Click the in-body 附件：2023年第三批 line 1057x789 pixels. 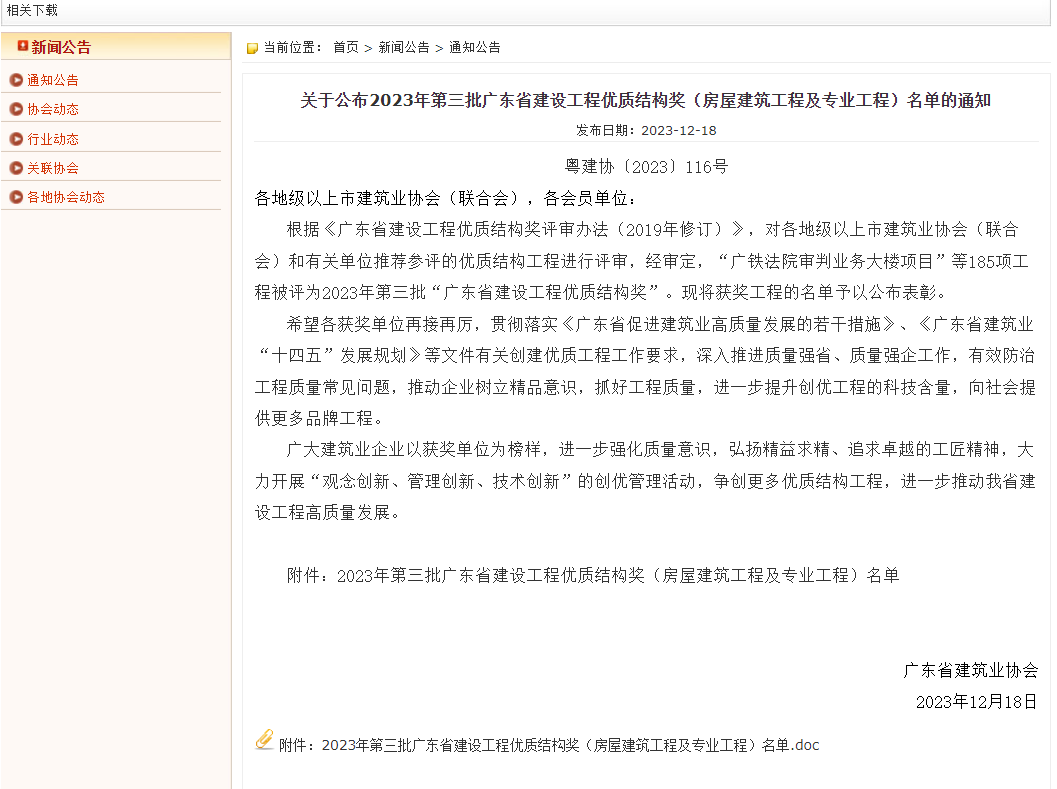593,575
